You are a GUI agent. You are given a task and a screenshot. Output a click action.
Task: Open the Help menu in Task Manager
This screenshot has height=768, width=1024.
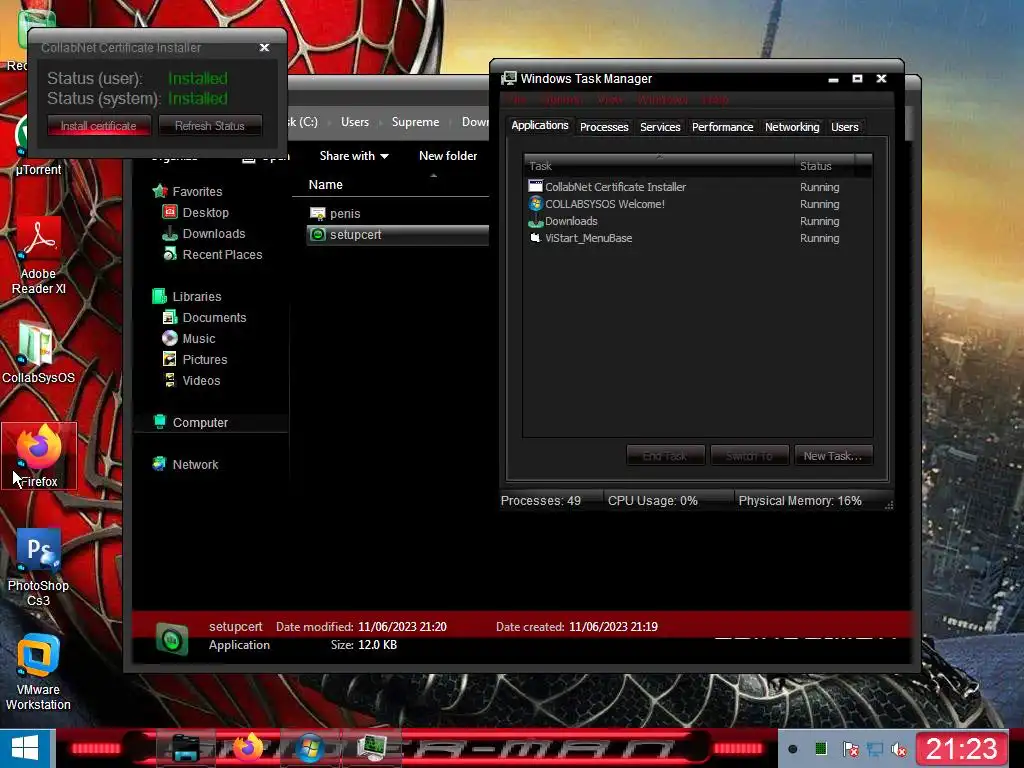(x=715, y=99)
